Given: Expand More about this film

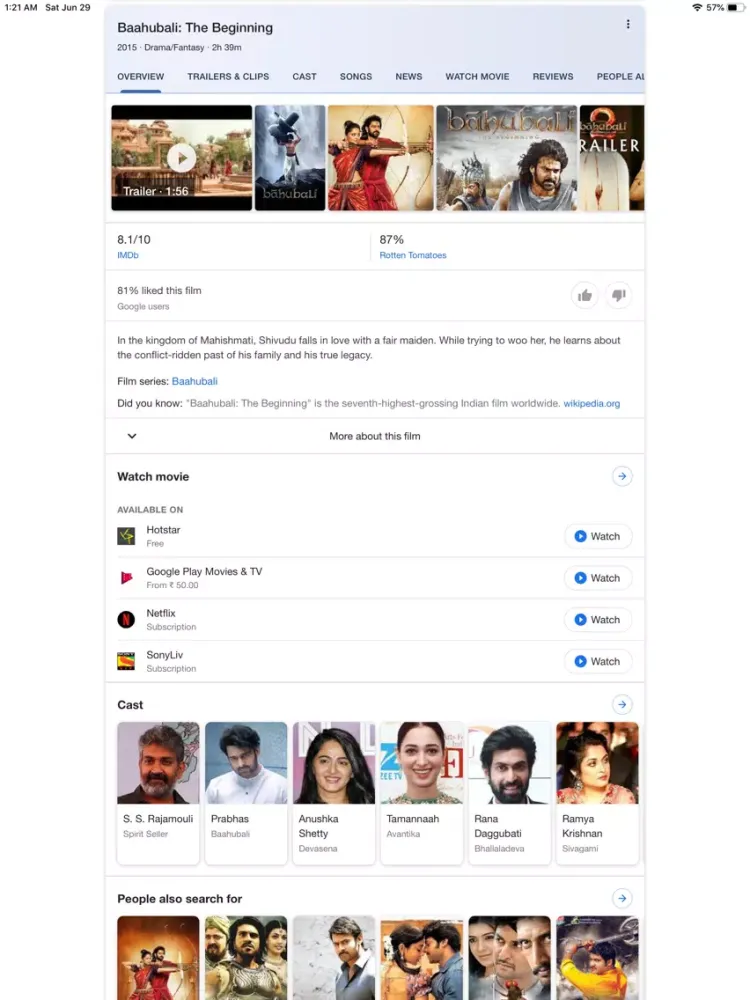Looking at the screenshot, I should coord(374,436).
